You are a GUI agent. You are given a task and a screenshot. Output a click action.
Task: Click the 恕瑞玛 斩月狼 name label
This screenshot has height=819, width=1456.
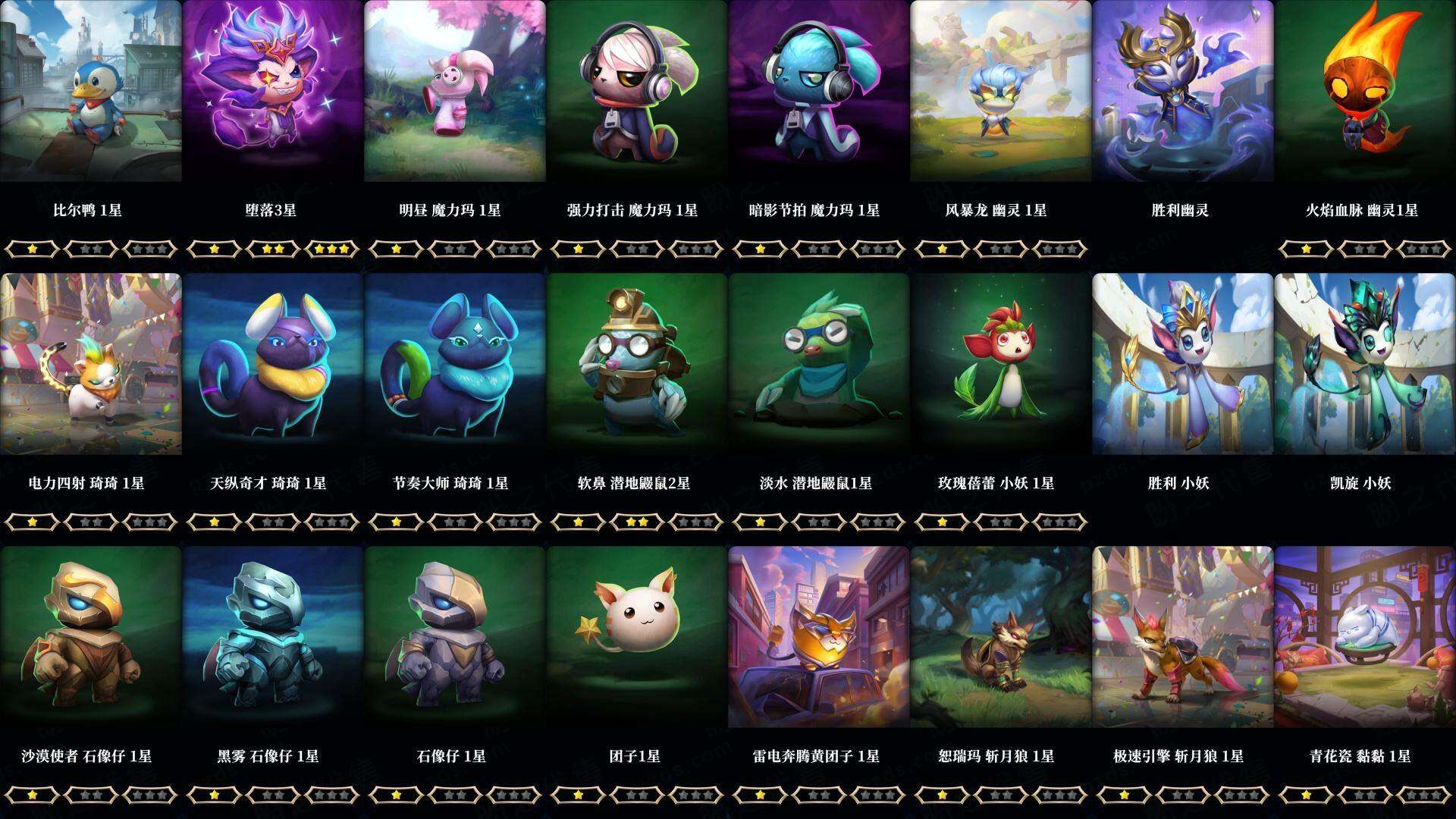(996, 756)
